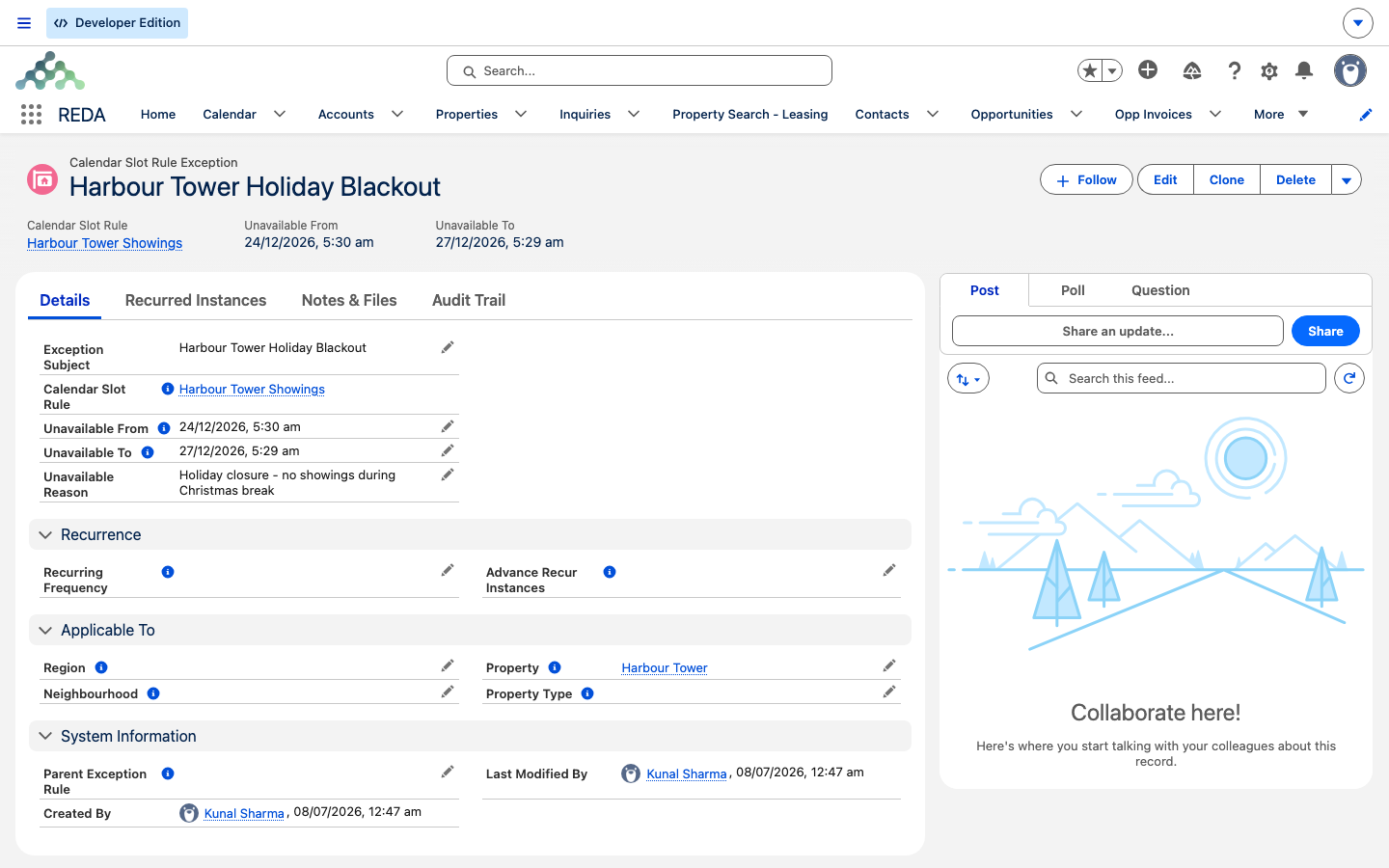
Task: Edit the Unavailable Reason field
Action: pos(448,475)
